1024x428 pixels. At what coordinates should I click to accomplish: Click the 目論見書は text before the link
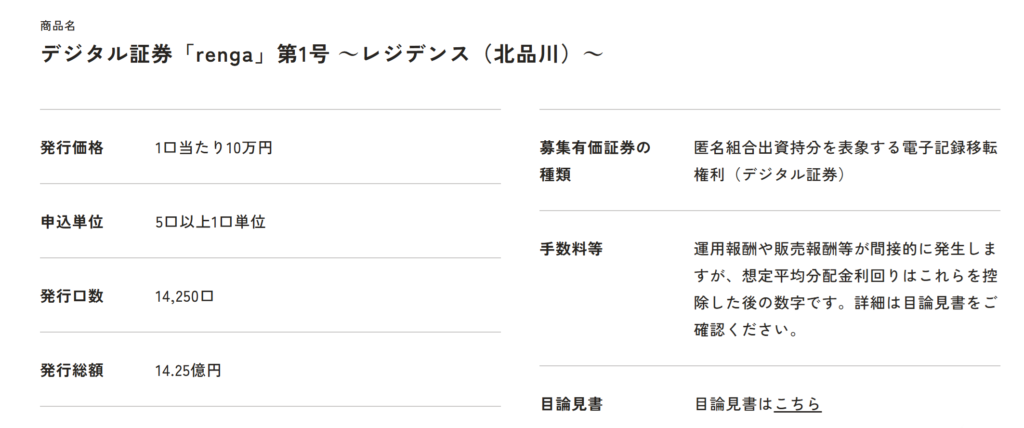(733, 404)
